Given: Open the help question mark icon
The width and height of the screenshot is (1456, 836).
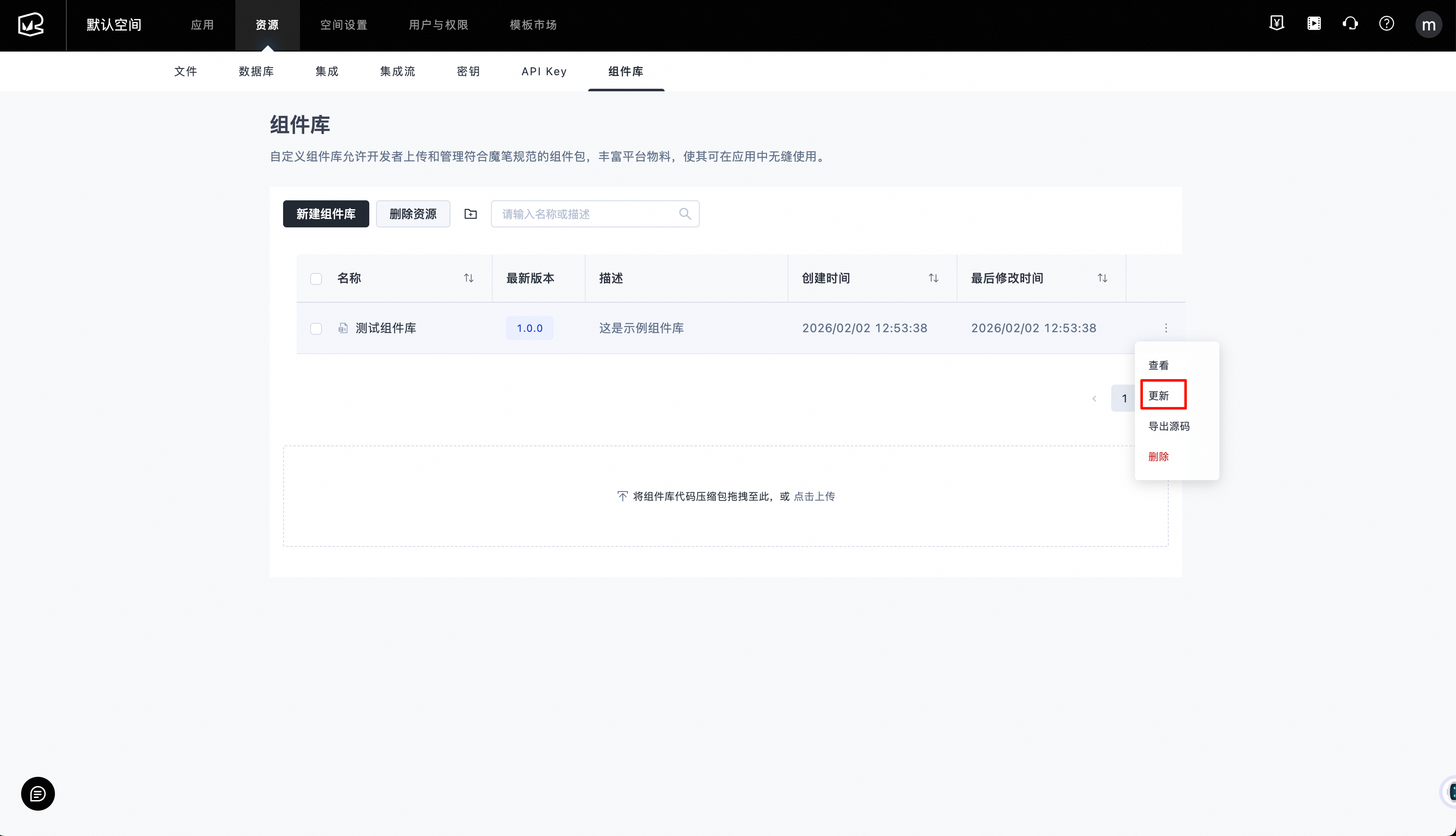Looking at the screenshot, I should (1387, 24).
